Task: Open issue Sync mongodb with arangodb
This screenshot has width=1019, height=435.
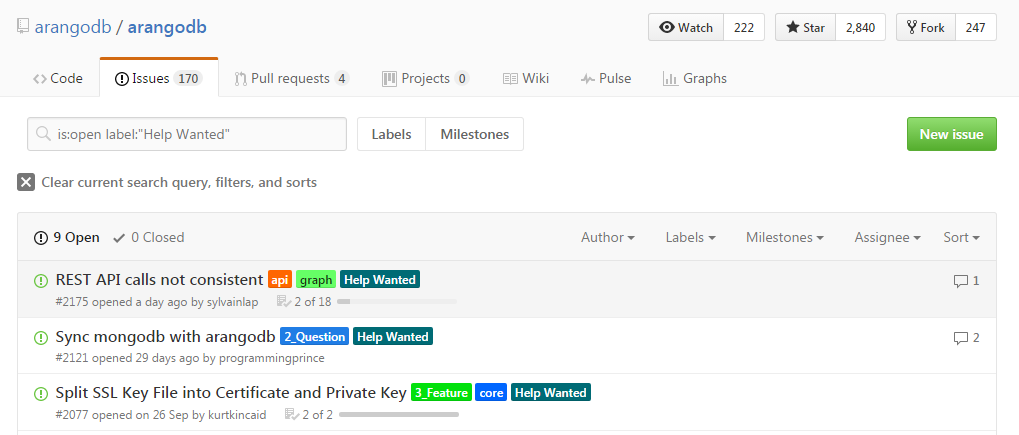Action: [165, 336]
